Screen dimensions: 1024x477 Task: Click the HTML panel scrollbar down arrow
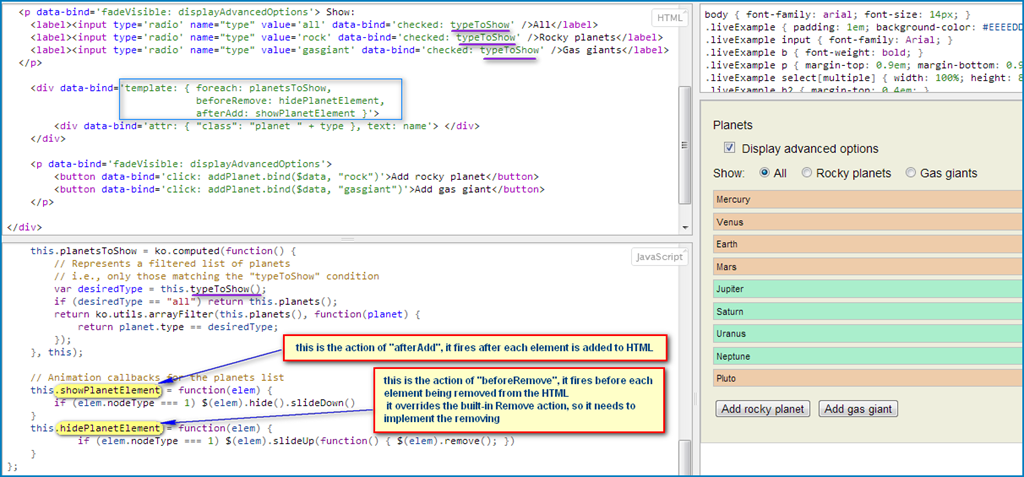point(685,228)
